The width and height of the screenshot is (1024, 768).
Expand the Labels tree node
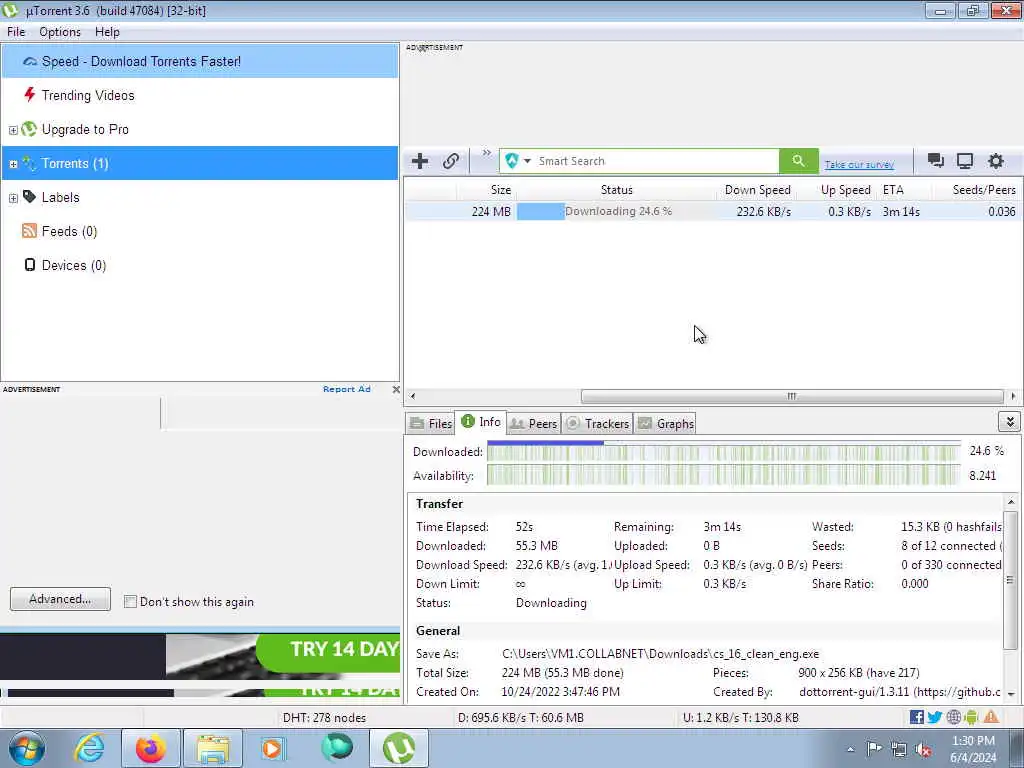(x=13, y=198)
